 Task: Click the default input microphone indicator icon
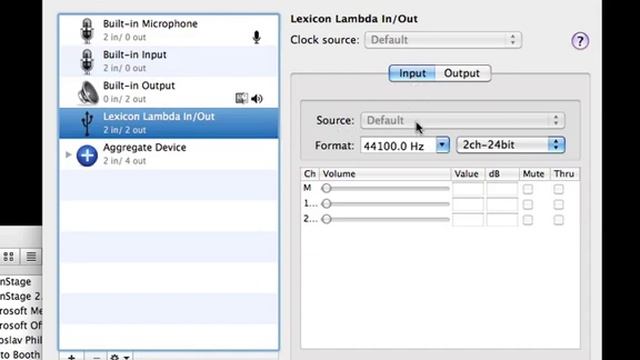pos(256,37)
